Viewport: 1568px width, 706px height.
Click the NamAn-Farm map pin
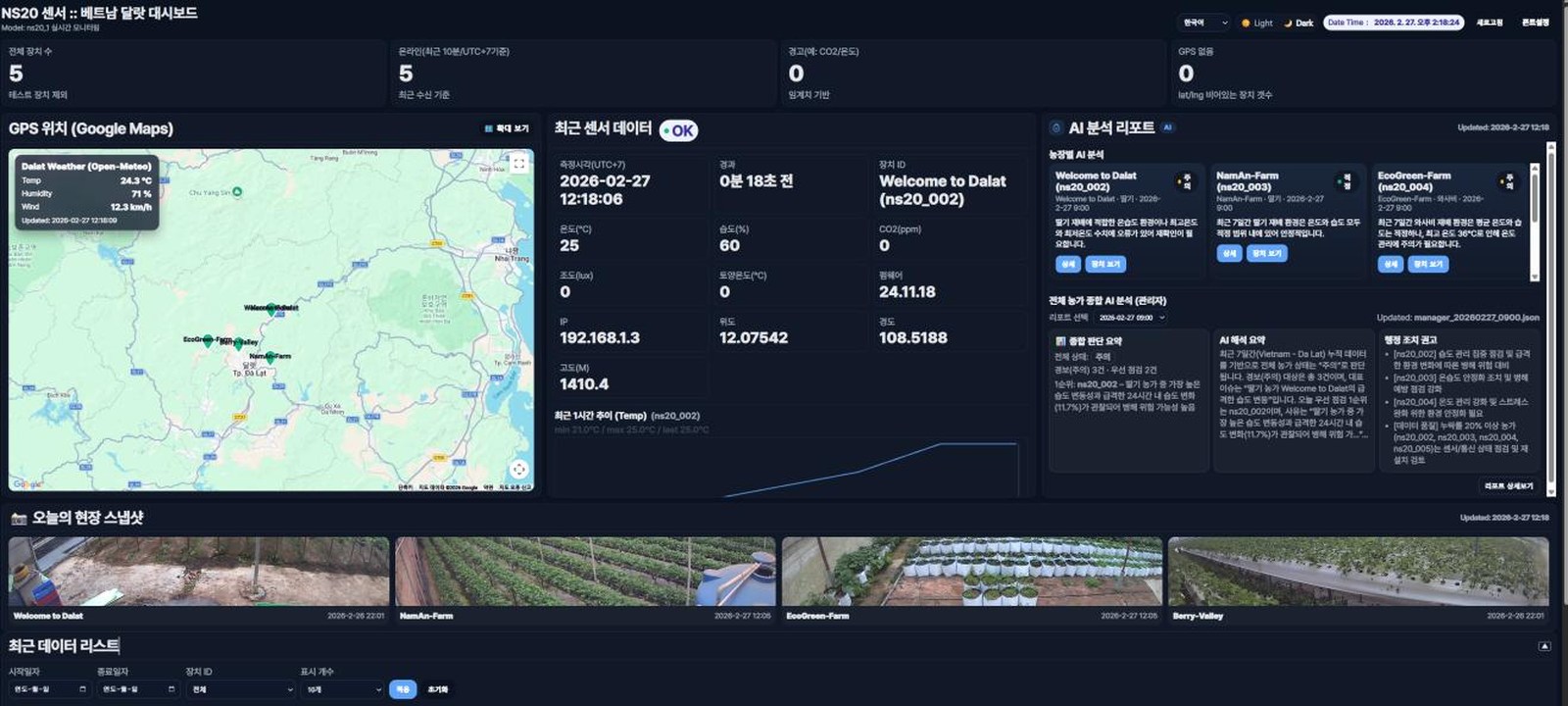[270, 359]
